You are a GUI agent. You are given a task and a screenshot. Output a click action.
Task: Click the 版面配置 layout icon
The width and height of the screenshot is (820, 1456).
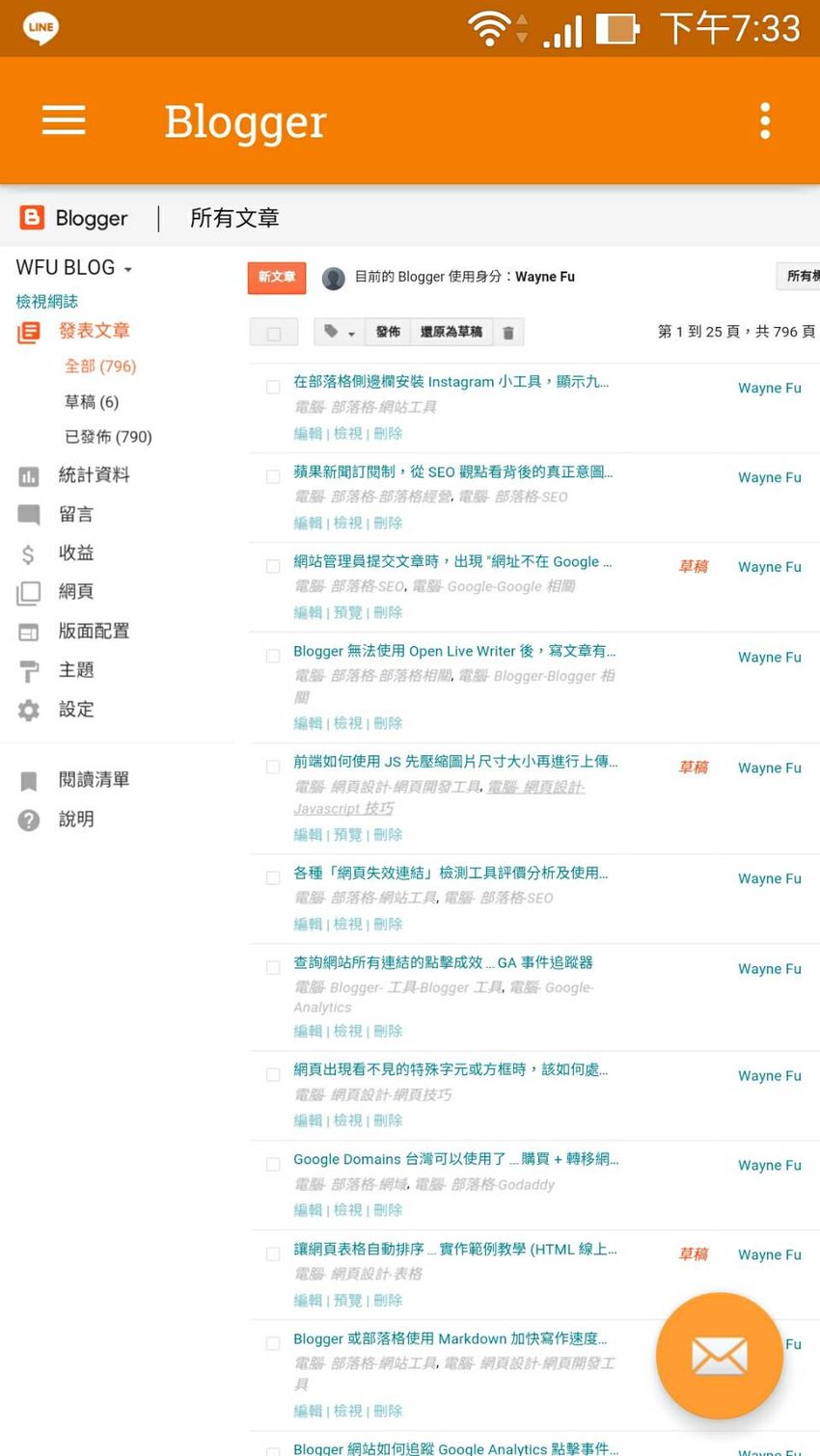29,632
